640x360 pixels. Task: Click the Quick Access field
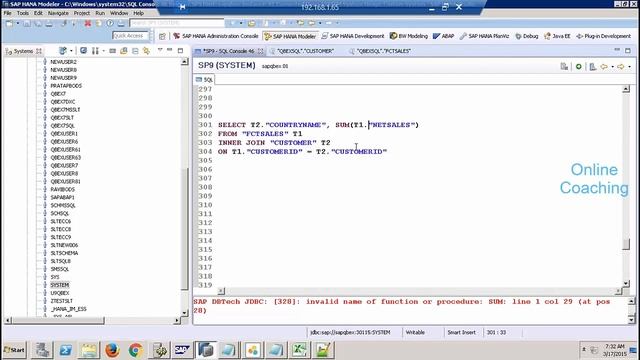[x=129, y=36]
